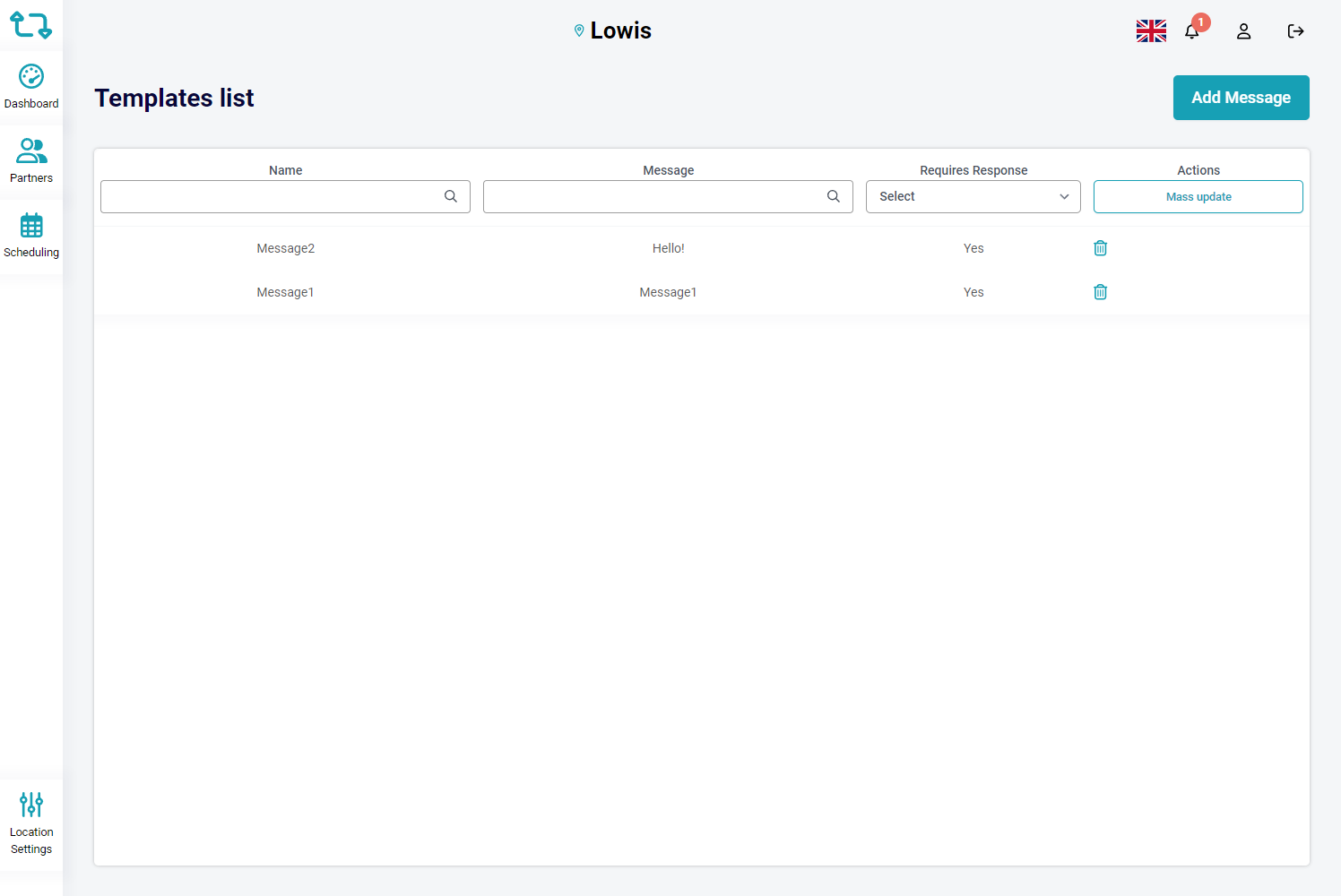Delete the Message2 template with trash icon
The height and width of the screenshot is (896, 1341).
coord(1100,248)
